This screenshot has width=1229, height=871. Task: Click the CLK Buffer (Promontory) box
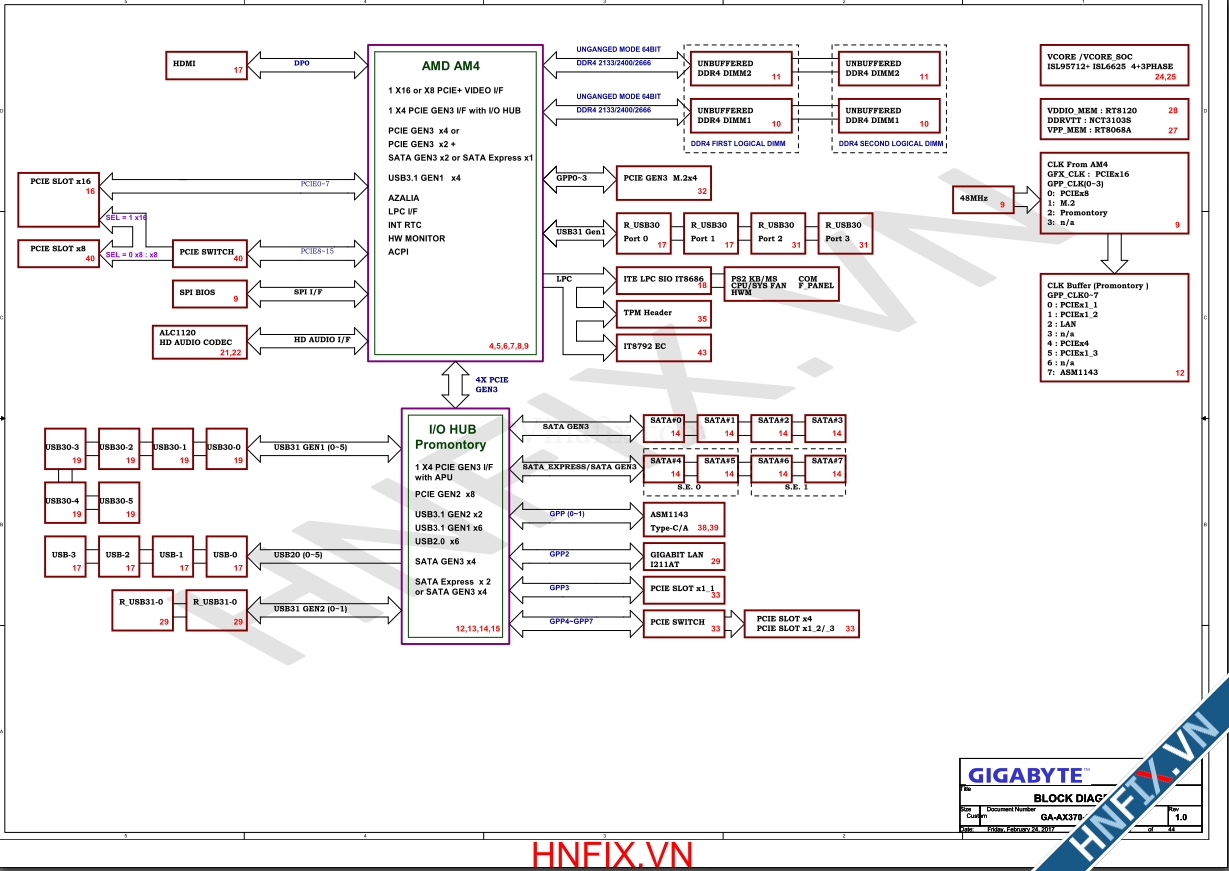pyautogui.click(x=1112, y=328)
